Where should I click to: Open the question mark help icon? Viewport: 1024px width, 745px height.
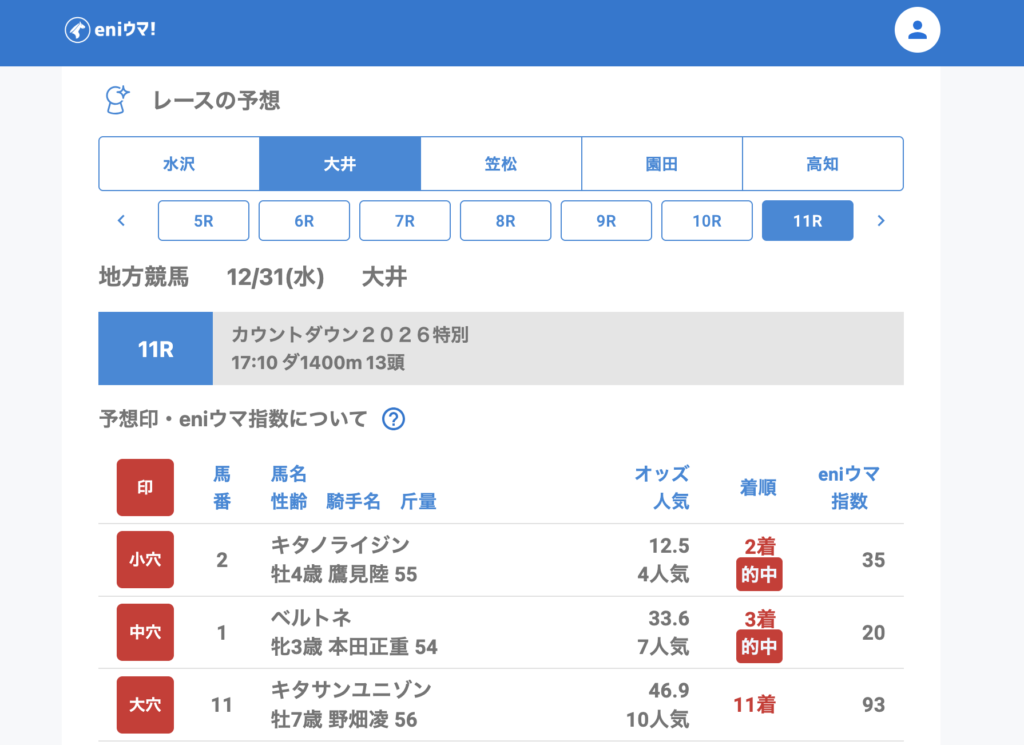[394, 419]
